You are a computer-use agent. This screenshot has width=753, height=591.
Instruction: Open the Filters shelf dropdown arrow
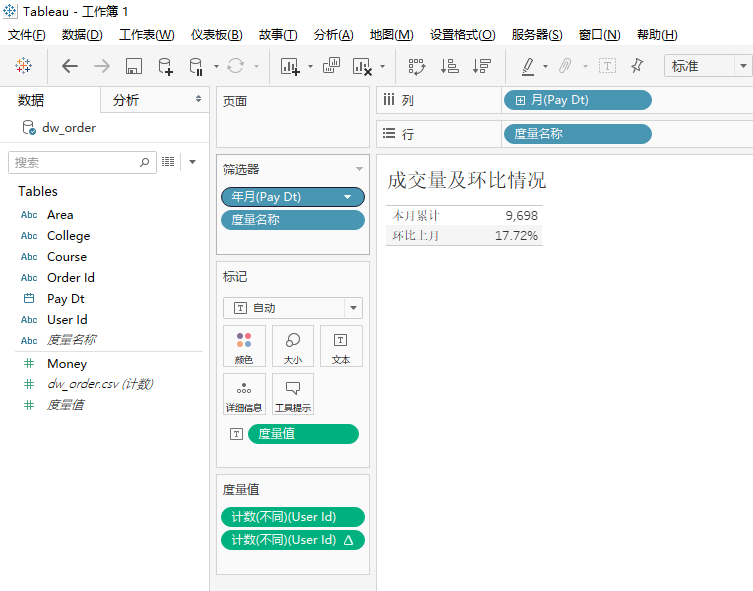[x=359, y=169]
